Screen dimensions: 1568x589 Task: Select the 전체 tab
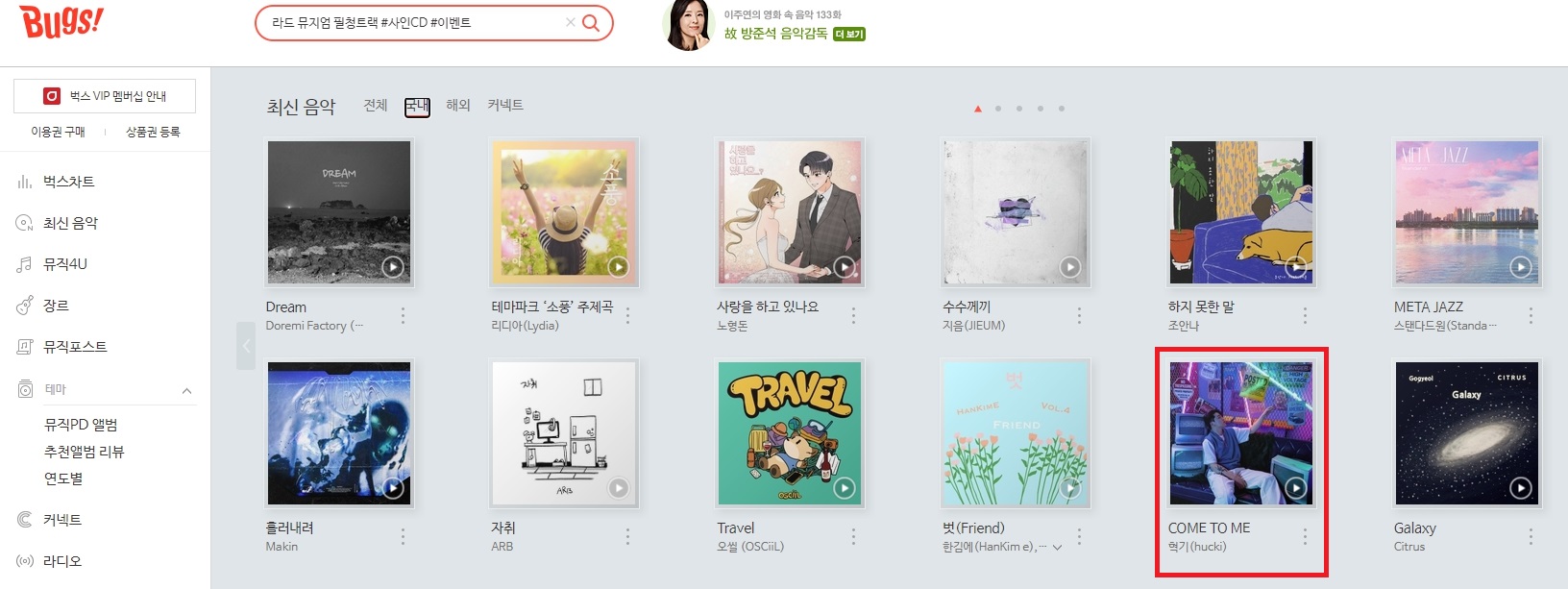[376, 106]
